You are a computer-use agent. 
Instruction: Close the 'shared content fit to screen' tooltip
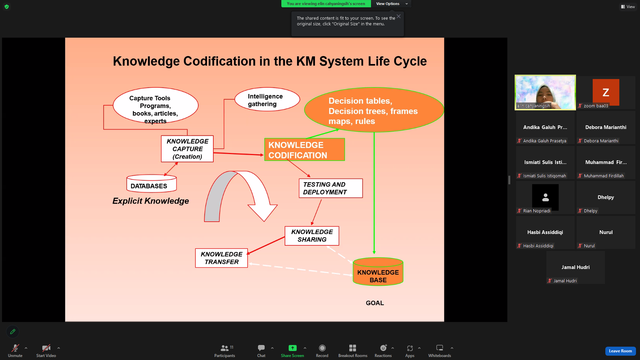pos(398,16)
